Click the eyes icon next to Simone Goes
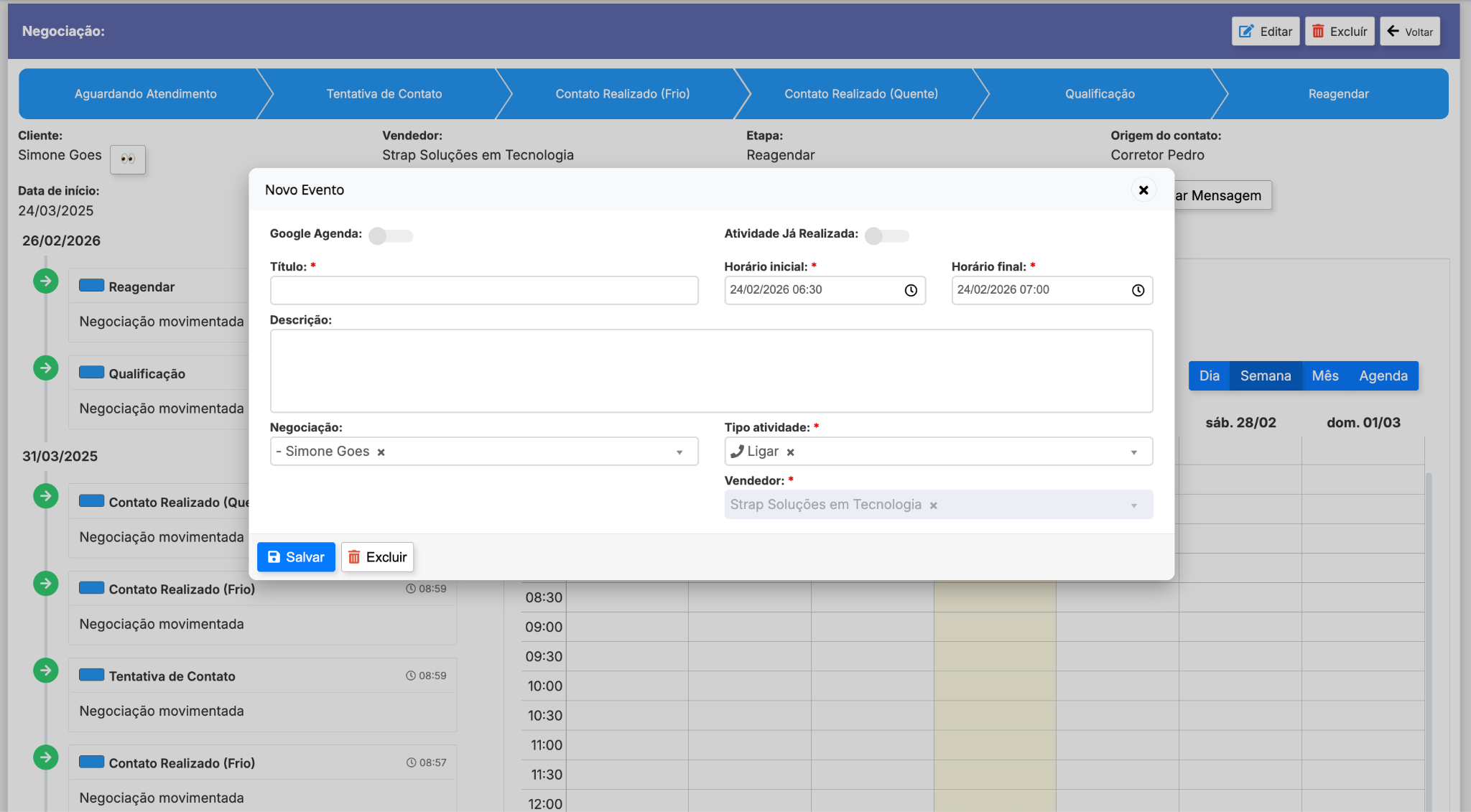1471x812 pixels. click(x=128, y=159)
